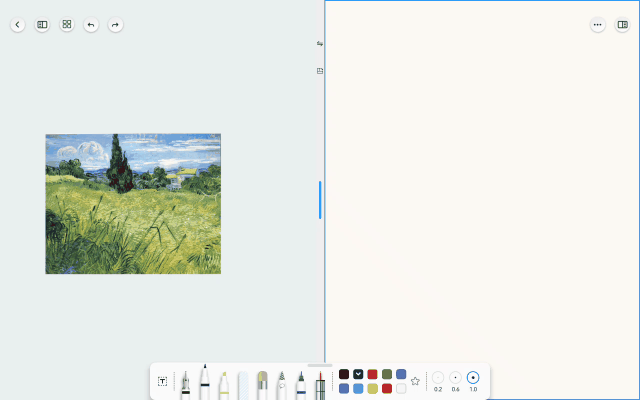Select the raised black marker pen
The height and width of the screenshot is (400, 640).
(x=205, y=382)
